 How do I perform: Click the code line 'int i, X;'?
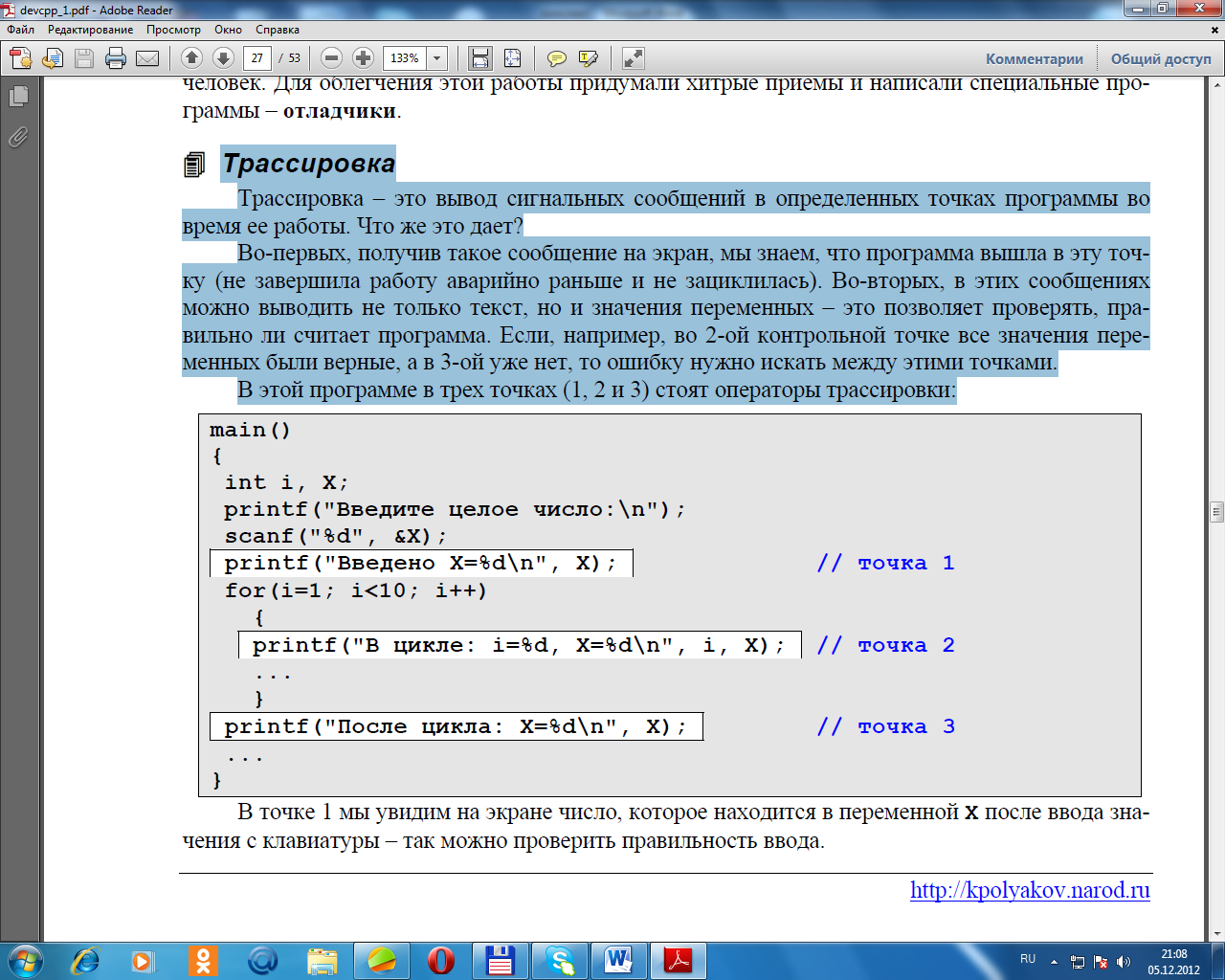[286, 482]
